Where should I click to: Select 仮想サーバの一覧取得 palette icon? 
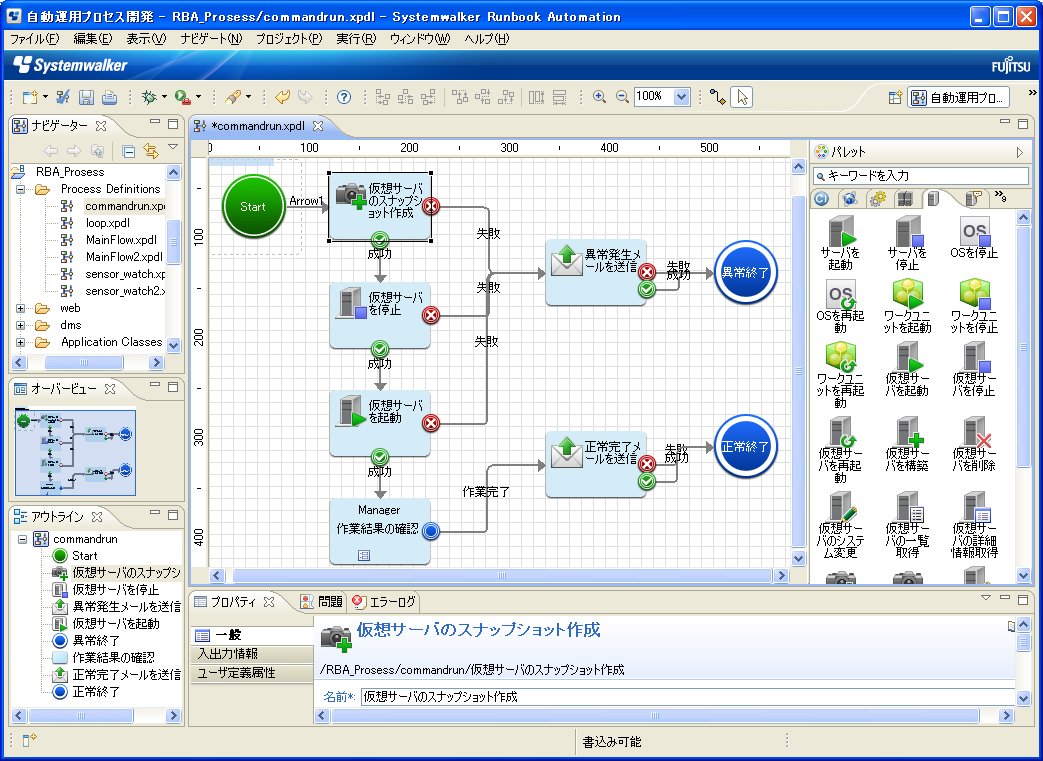tap(907, 526)
